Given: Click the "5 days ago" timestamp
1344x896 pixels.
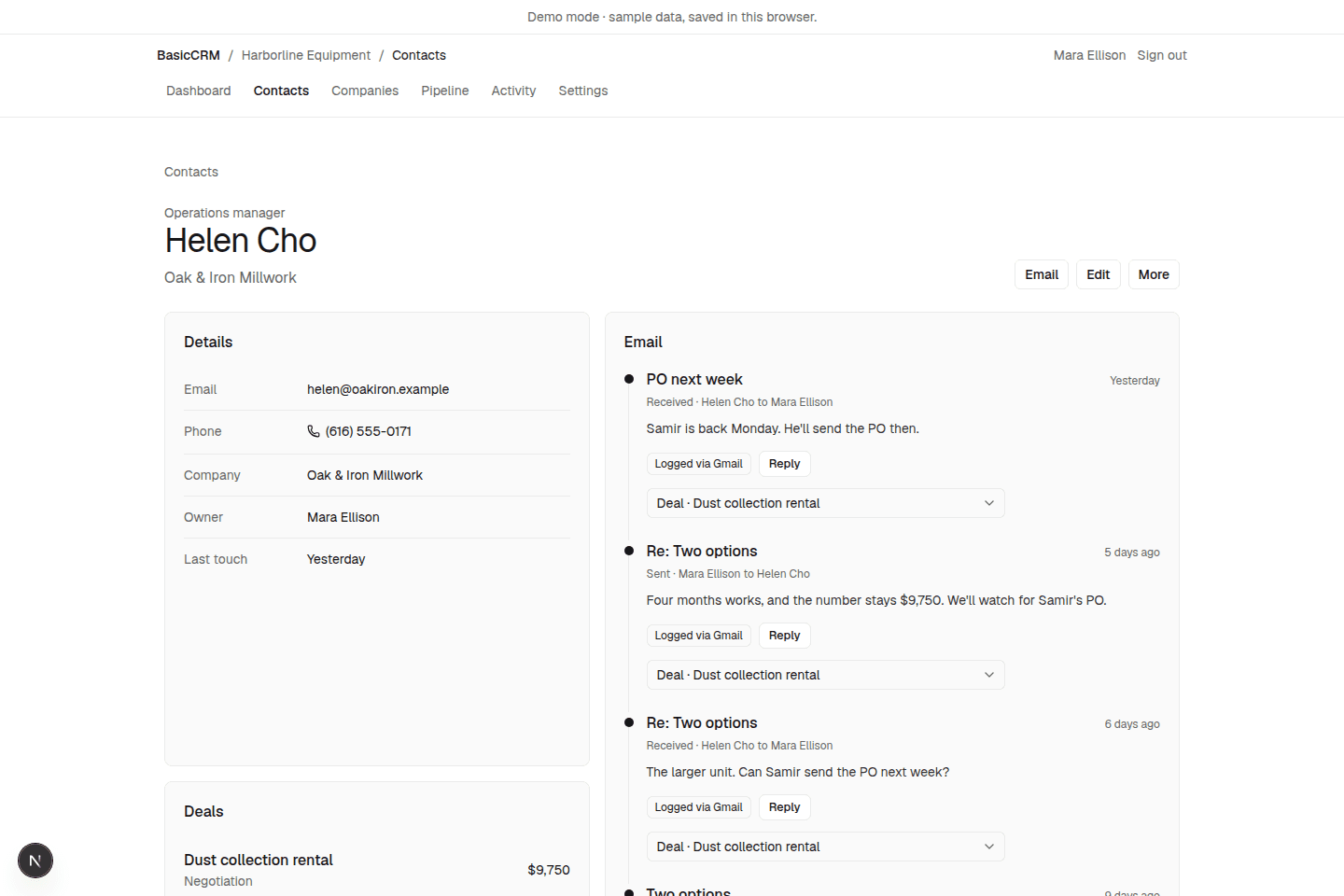Looking at the screenshot, I should pos(1132,553).
